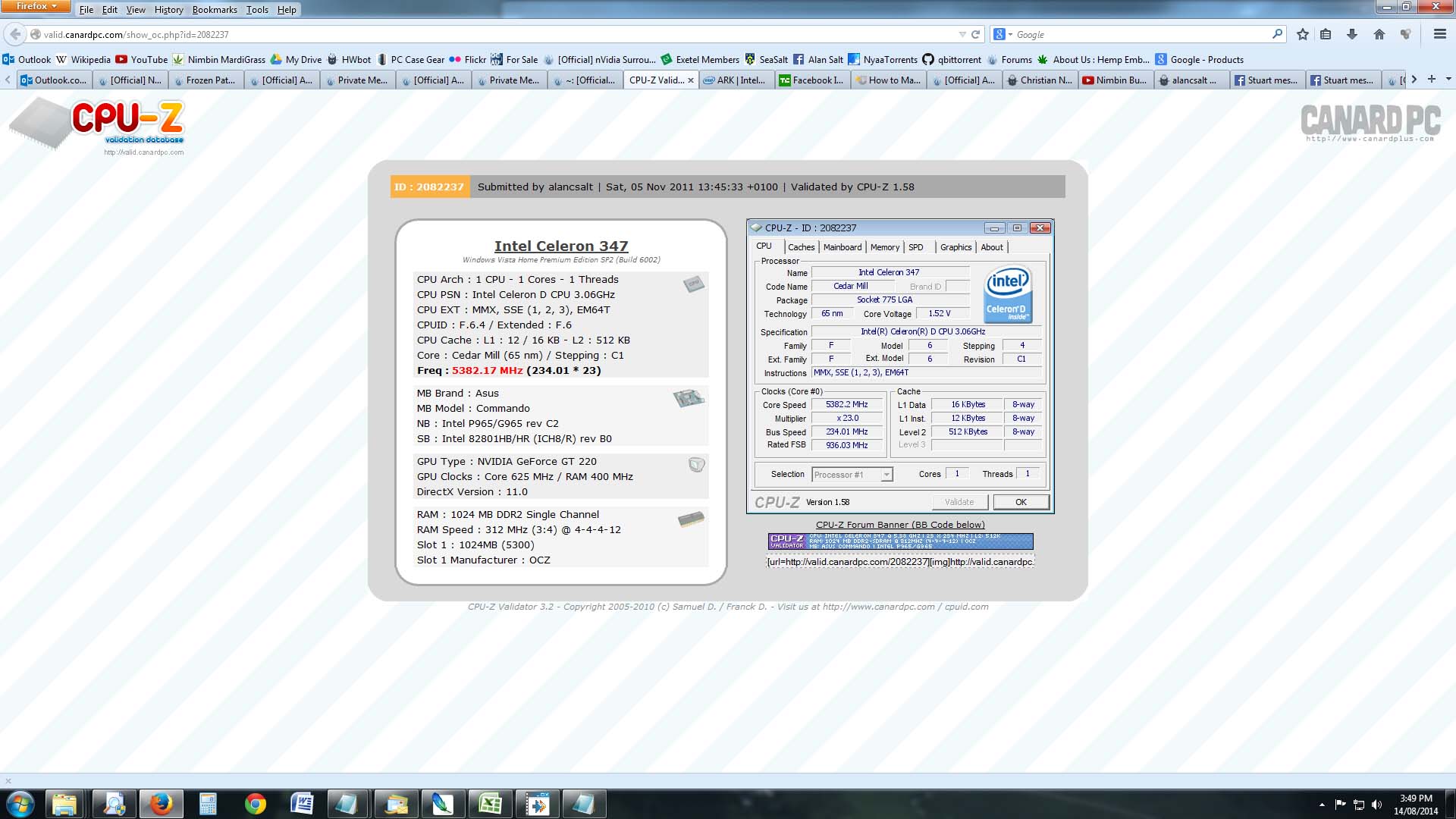This screenshot has height=819, width=1456.
Task: Open the Downloads arrow icon
Action: pyautogui.click(x=1352, y=34)
